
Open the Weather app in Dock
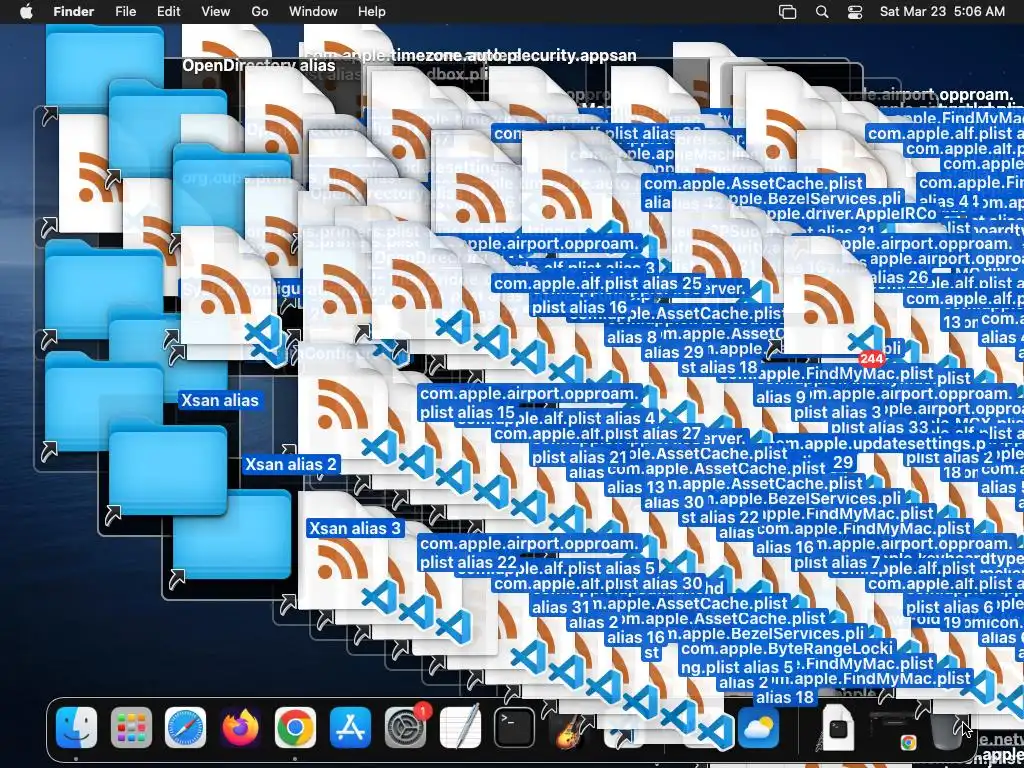click(758, 727)
